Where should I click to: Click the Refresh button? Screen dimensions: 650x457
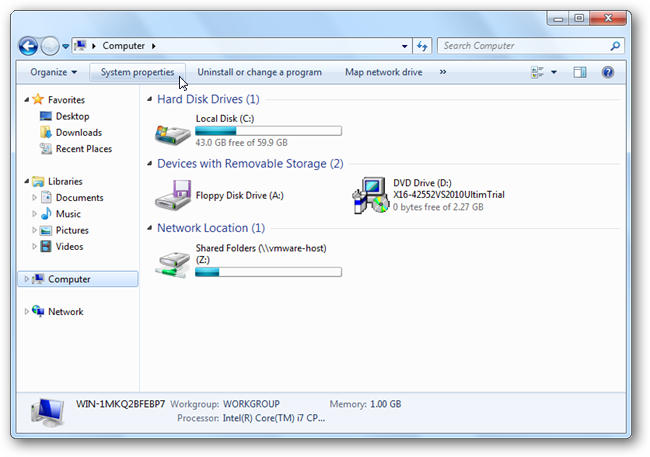(x=422, y=46)
